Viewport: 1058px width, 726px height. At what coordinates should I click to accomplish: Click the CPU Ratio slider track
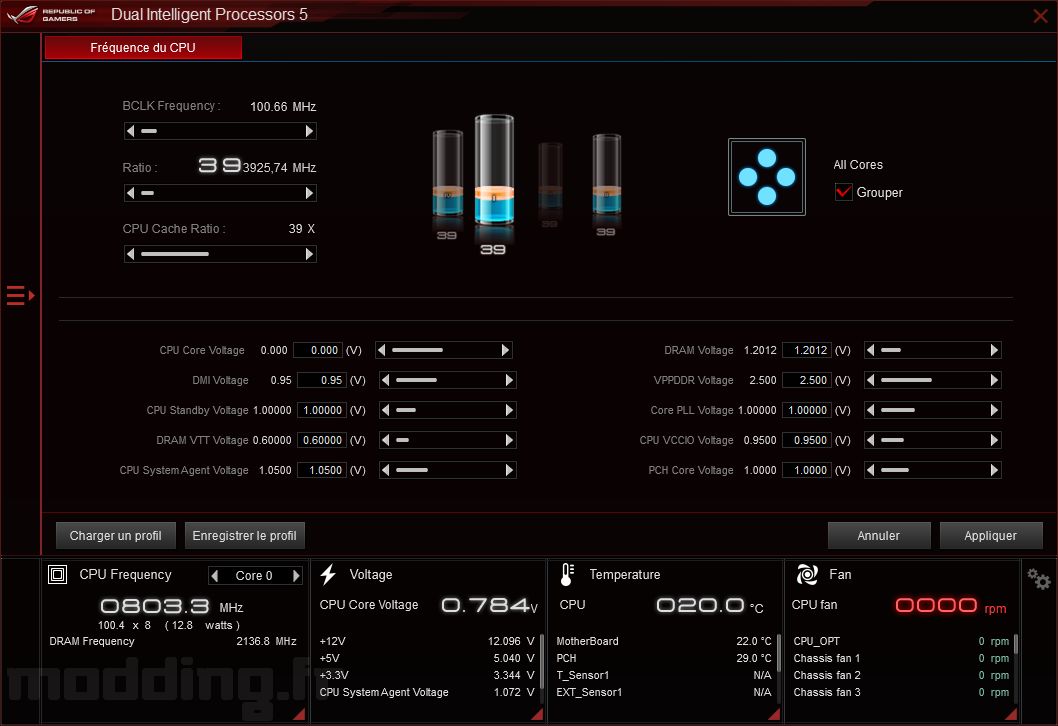(x=220, y=193)
